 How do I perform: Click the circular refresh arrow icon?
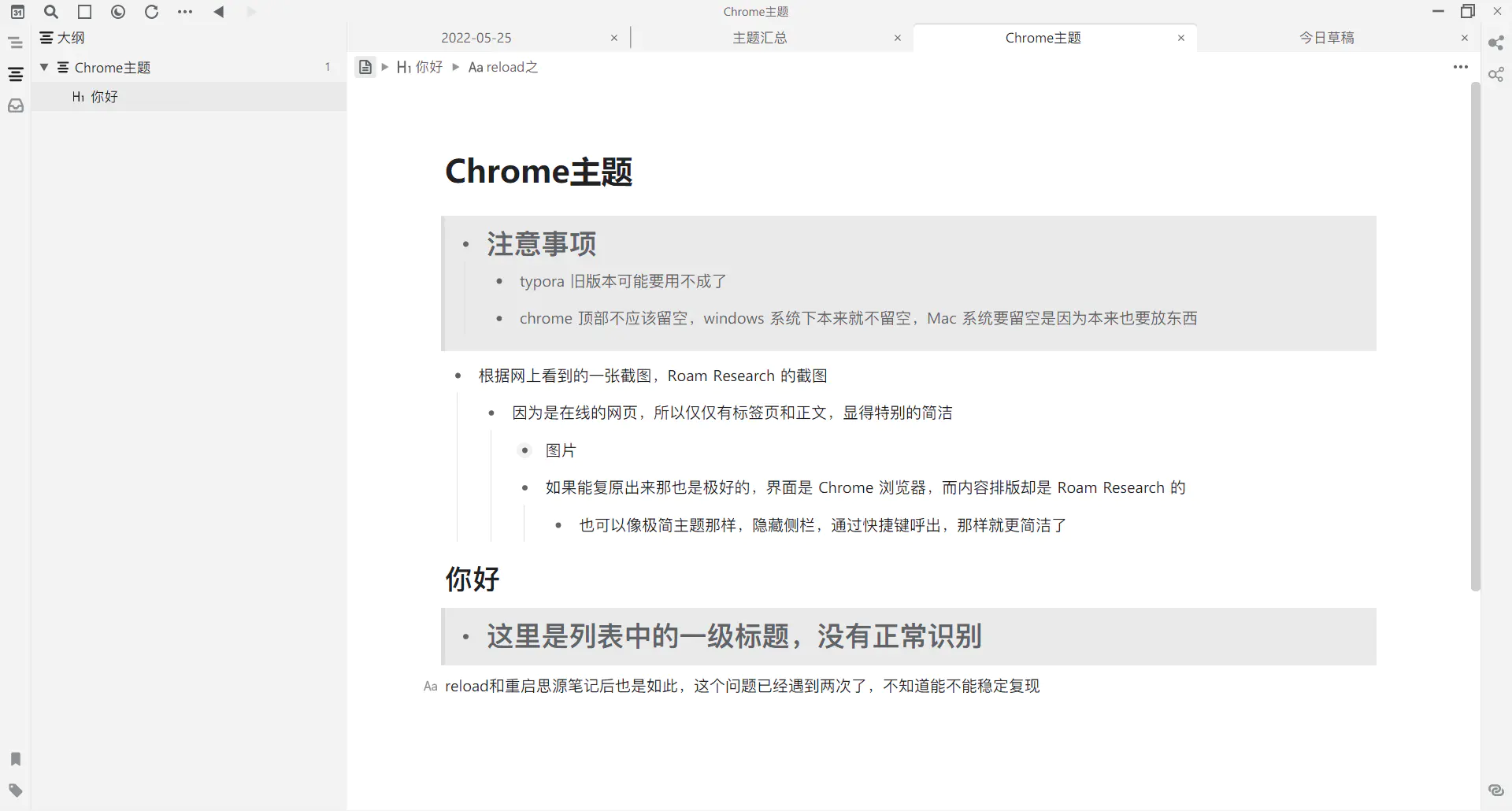pyautogui.click(x=152, y=12)
